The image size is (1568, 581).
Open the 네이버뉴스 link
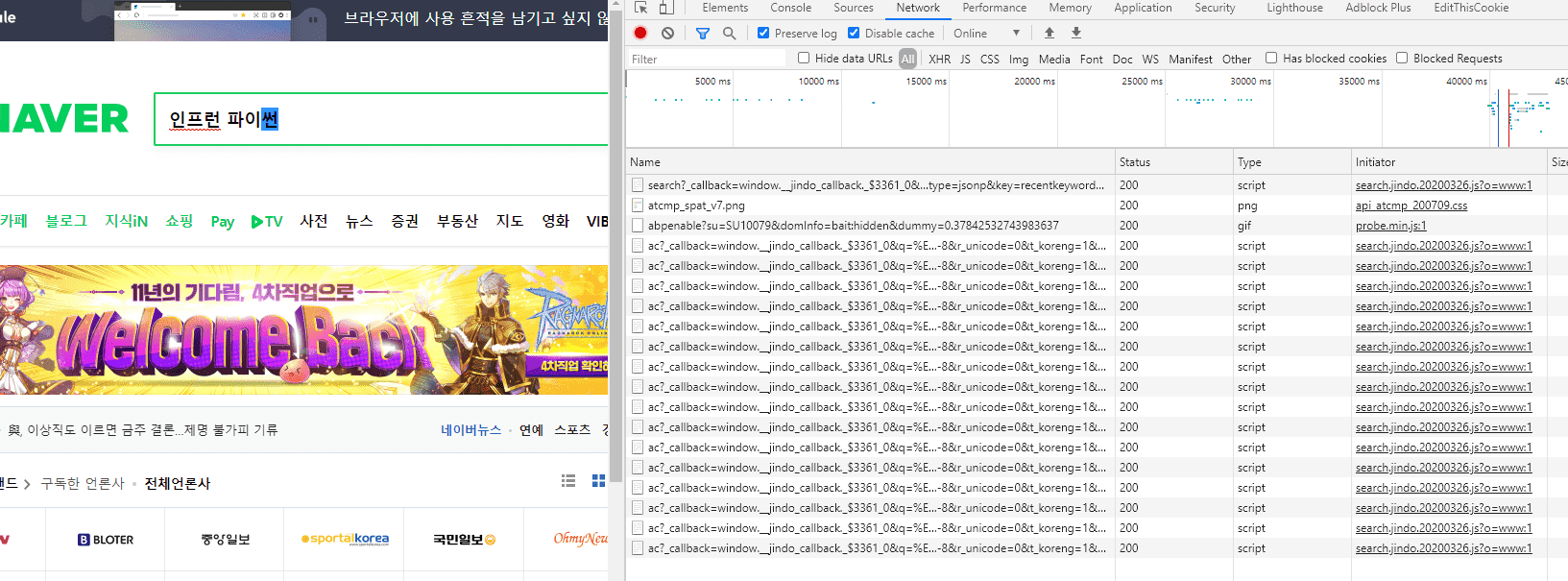[470, 429]
